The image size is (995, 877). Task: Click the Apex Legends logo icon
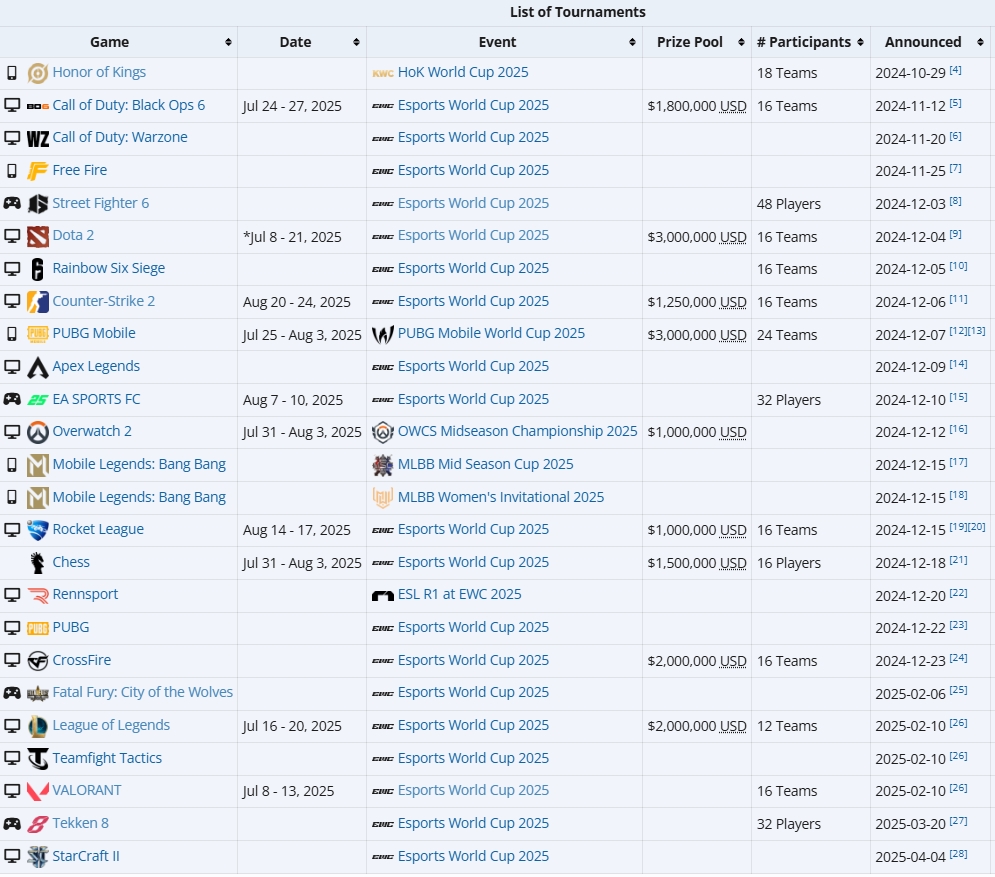[38, 367]
